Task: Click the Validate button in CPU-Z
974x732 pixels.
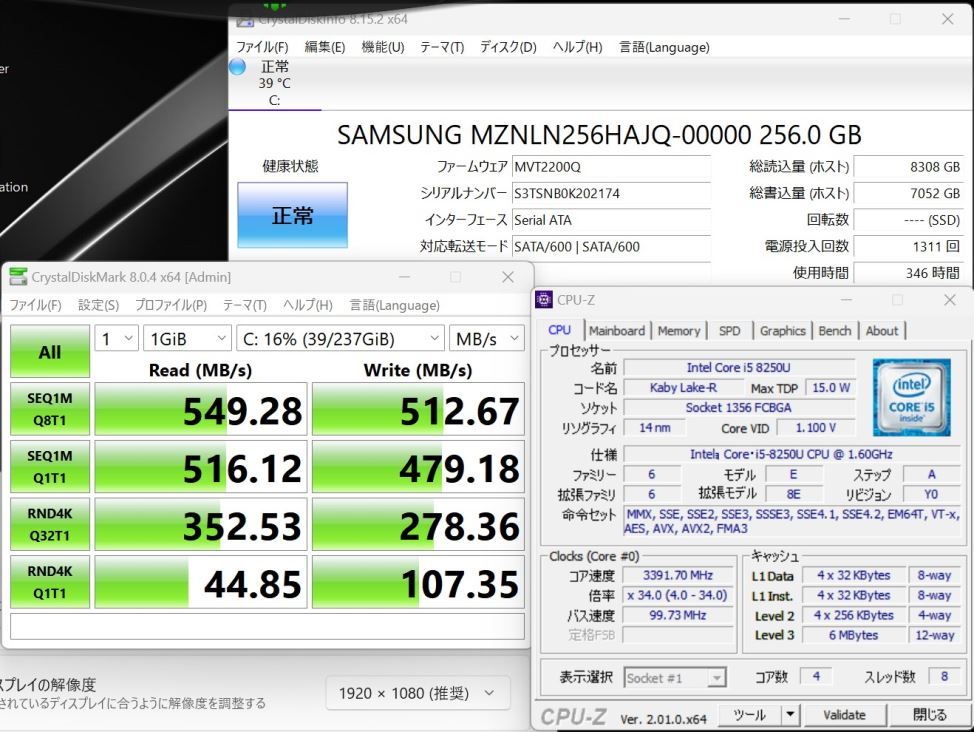Action: 844,715
